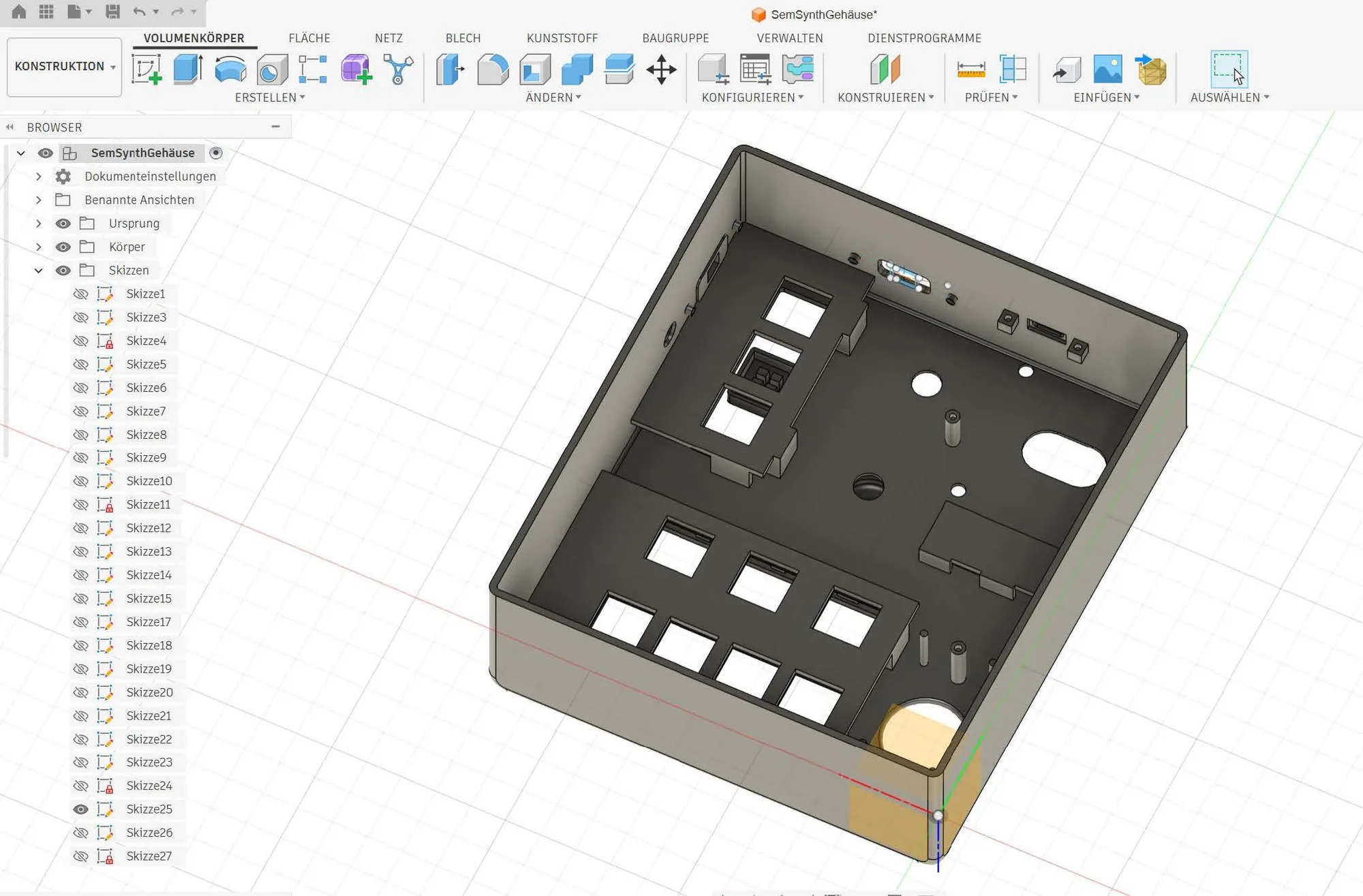Viewport: 1363px width, 896px height.
Task: Select the Shell tool icon
Action: click(535, 69)
